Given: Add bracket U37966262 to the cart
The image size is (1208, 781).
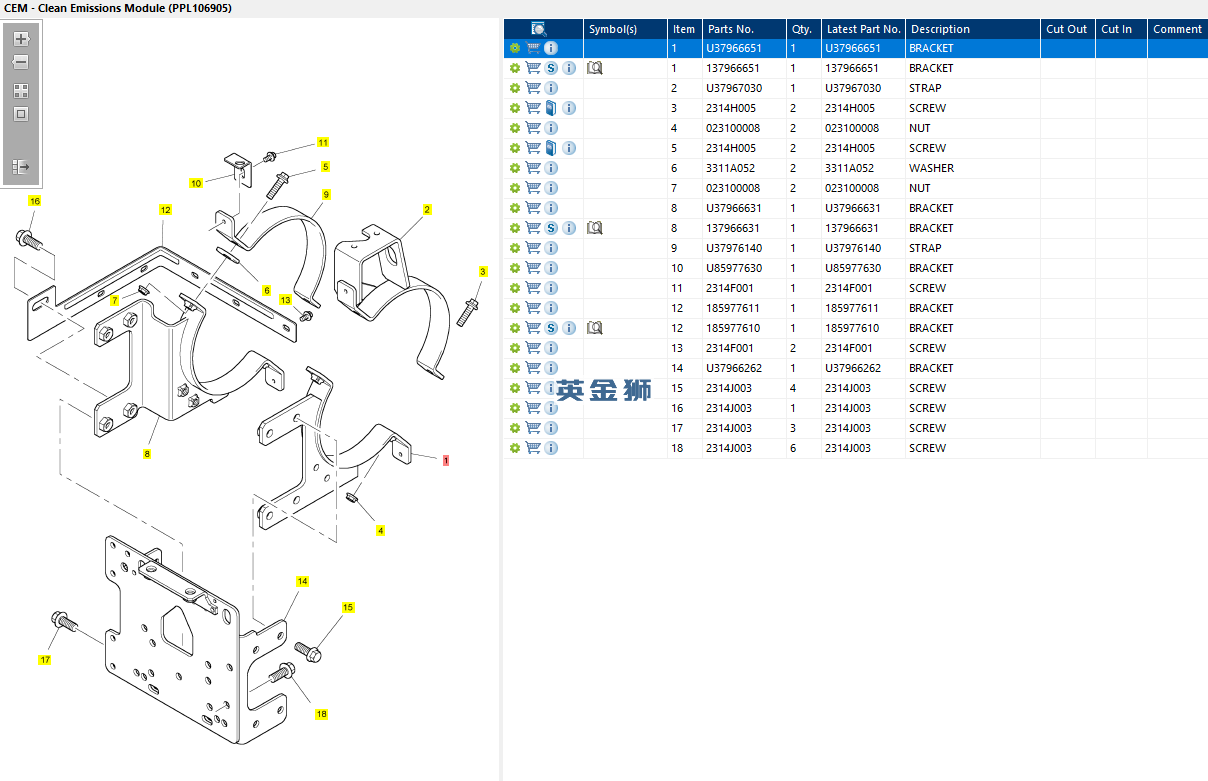Looking at the screenshot, I should pyautogui.click(x=533, y=368).
